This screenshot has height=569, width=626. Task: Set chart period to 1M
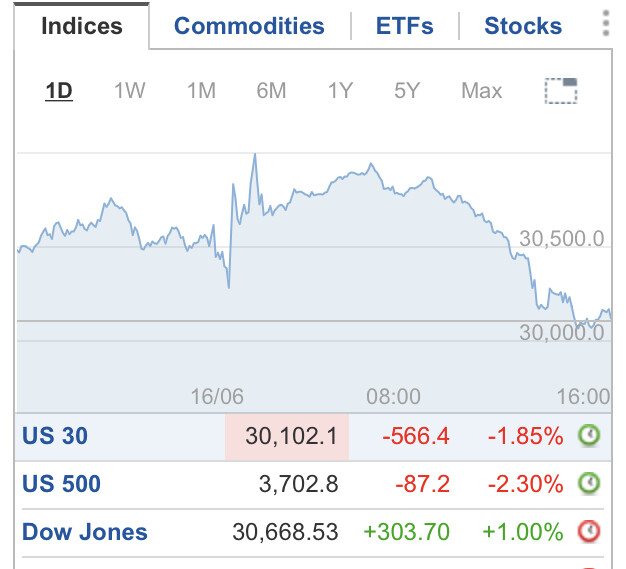coord(201,91)
